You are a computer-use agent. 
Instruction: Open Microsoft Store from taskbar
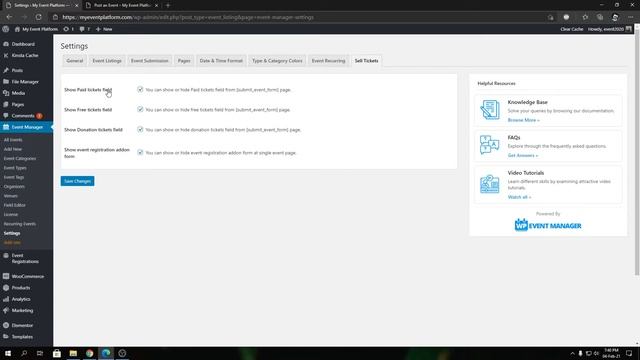click(x=57, y=353)
